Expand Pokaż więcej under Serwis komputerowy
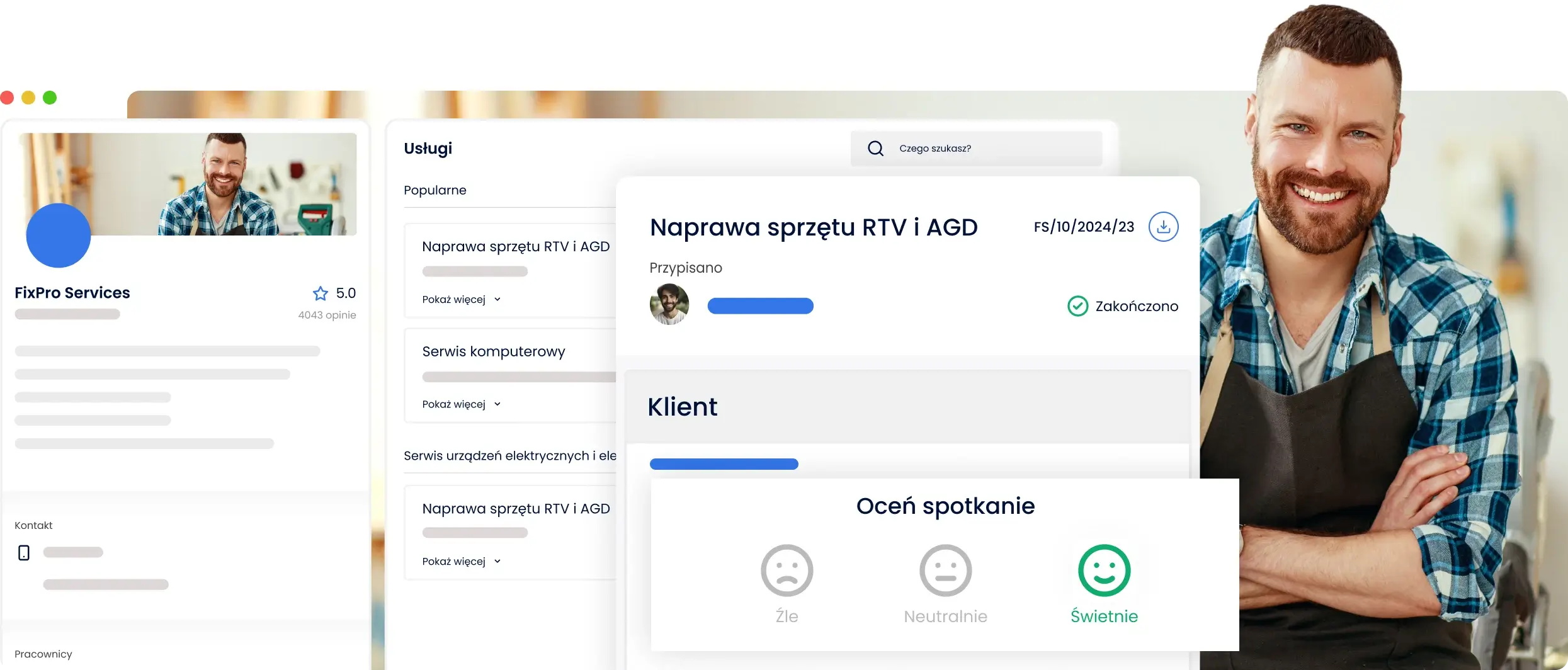The width and height of the screenshot is (1568, 670). pos(461,404)
